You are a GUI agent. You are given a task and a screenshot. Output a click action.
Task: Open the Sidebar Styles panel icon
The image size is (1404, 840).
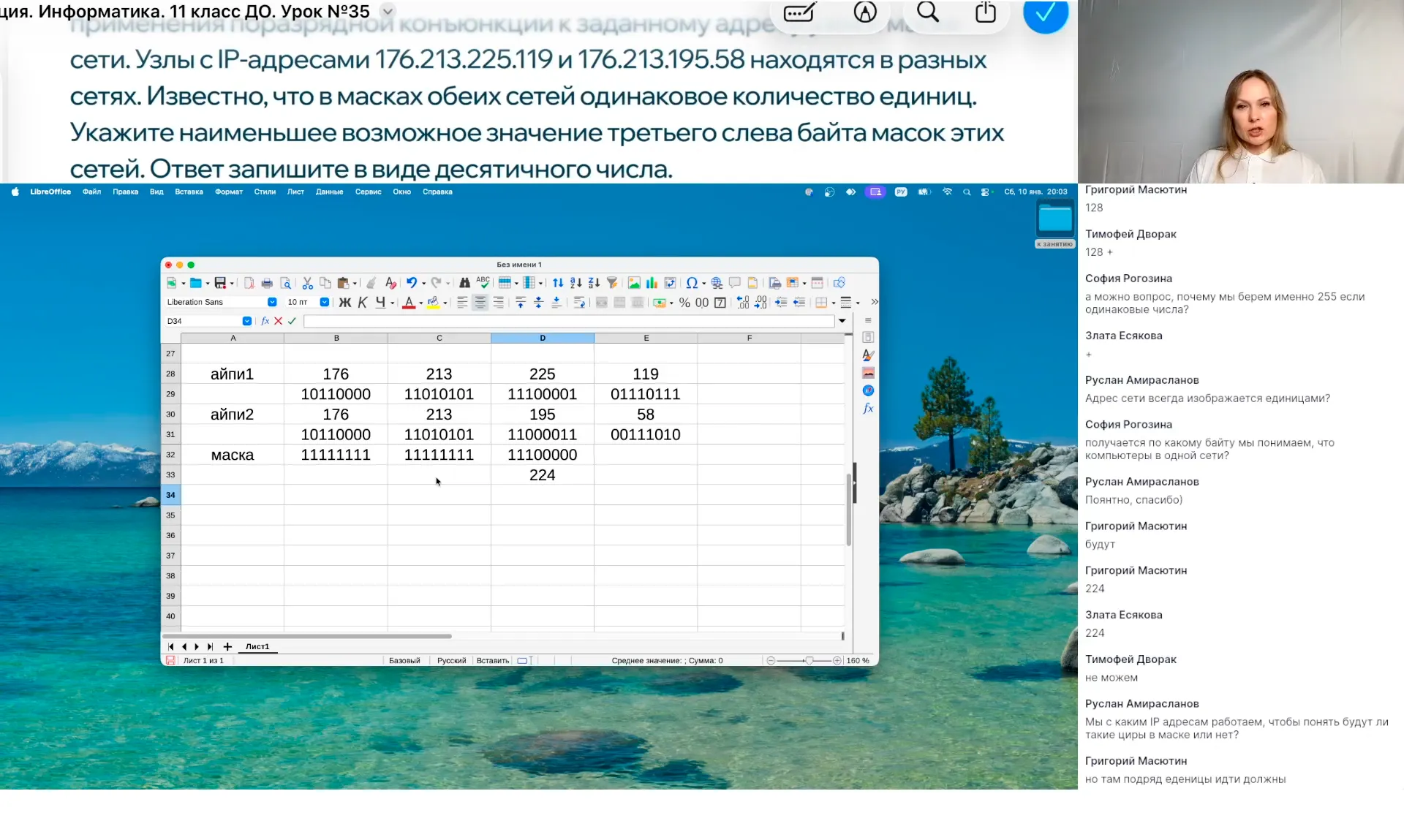click(x=868, y=355)
